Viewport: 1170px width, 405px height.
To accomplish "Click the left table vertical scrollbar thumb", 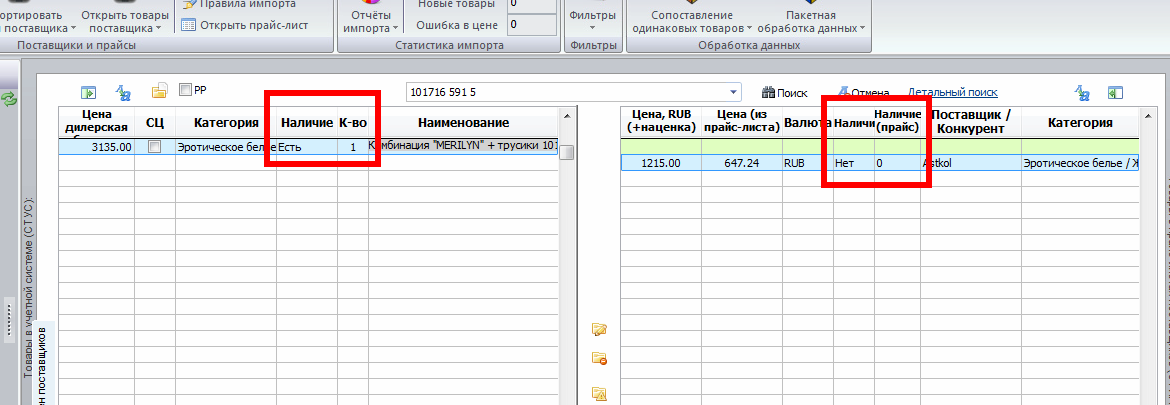I will 568,152.
